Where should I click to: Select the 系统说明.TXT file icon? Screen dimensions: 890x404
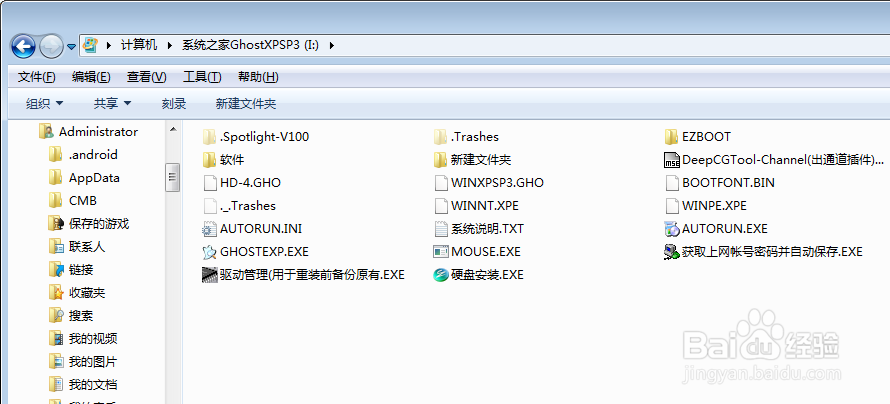pyautogui.click(x=441, y=229)
